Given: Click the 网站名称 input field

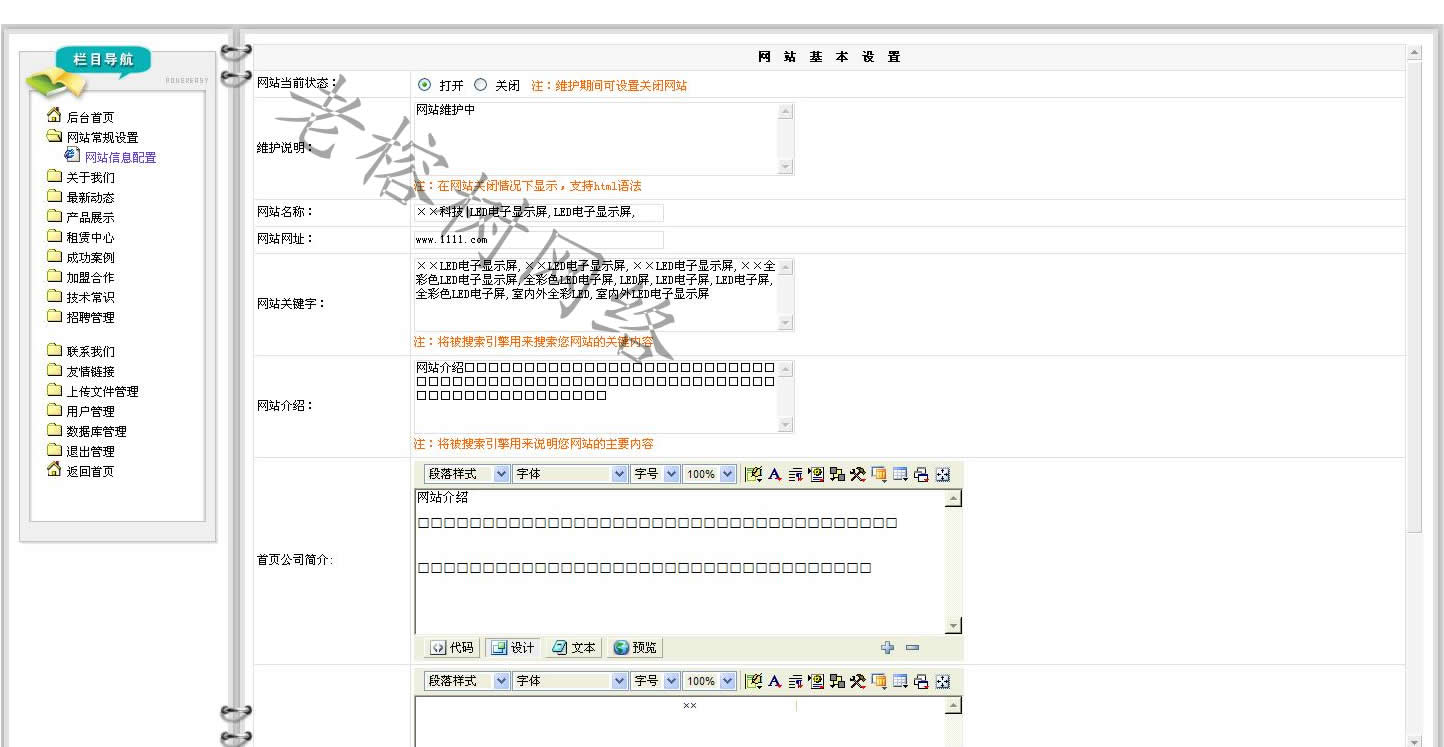Looking at the screenshot, I should pyautogui.click(x=539, y=212).
